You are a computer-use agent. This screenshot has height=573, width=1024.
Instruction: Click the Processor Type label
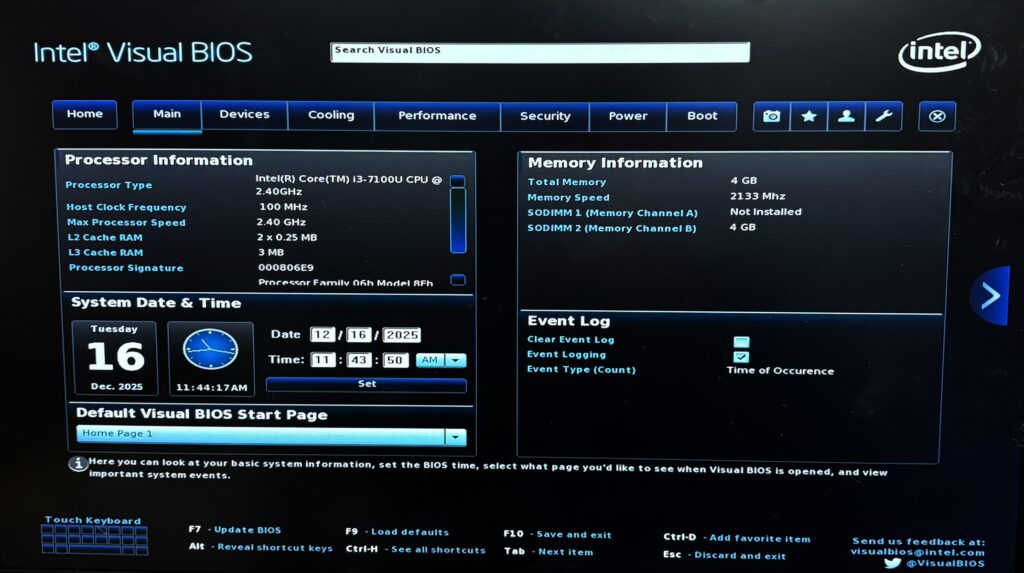pos(108,185)
